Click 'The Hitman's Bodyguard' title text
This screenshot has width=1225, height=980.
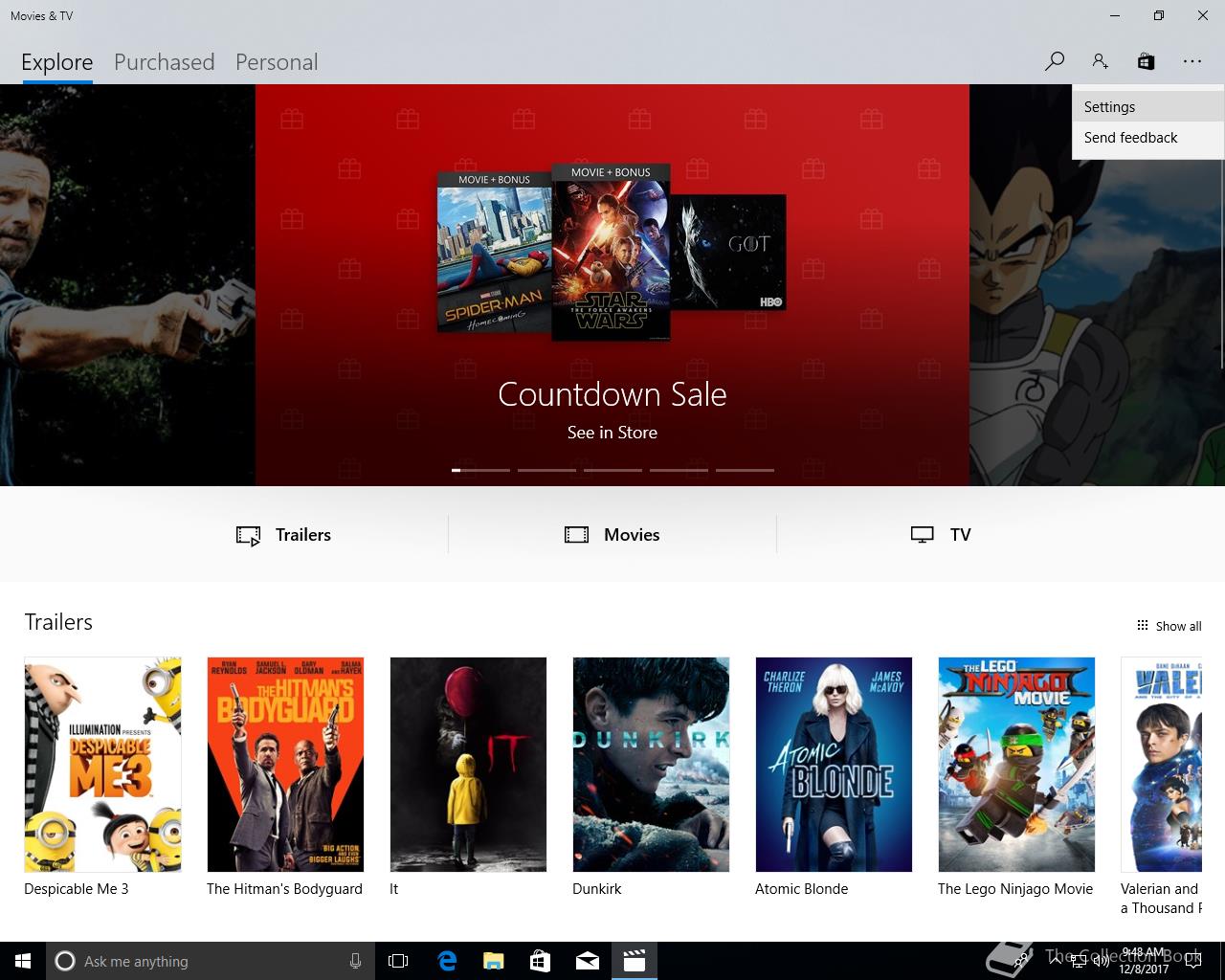click(284, 889)
